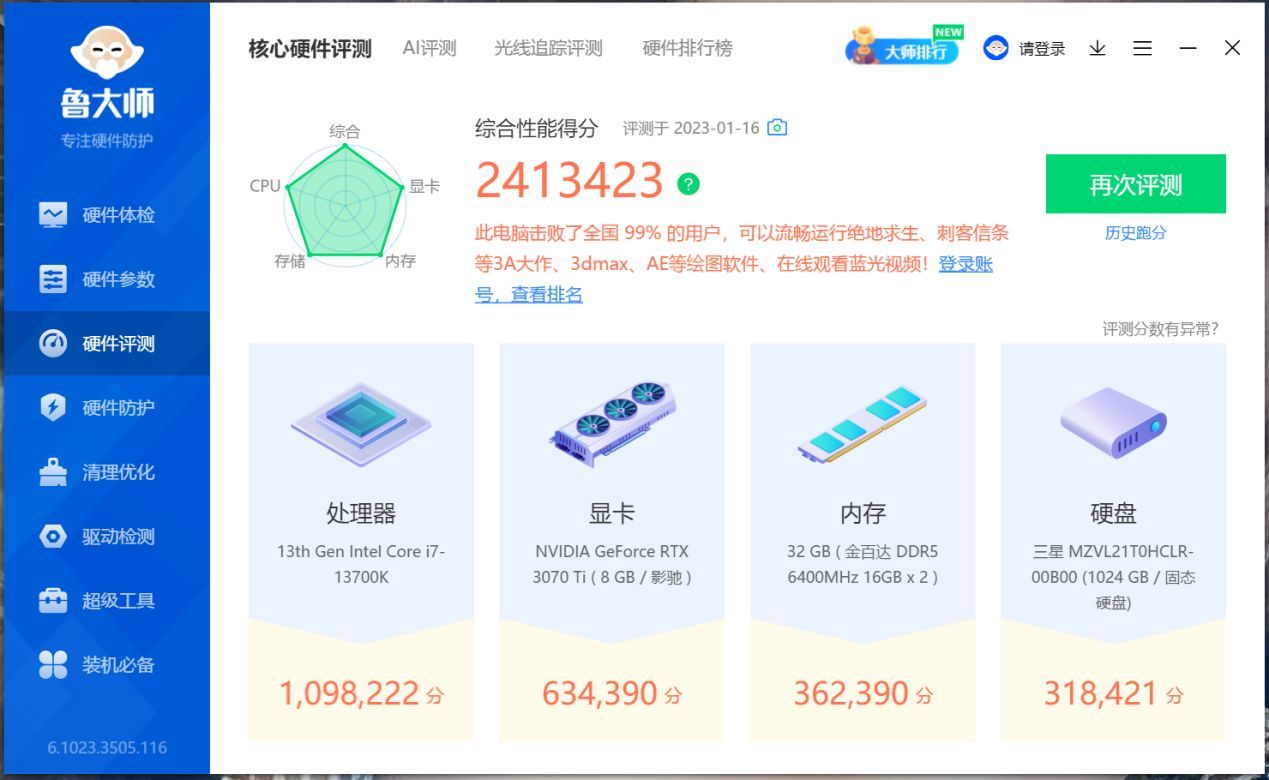The image size is (1269, 780).
Task: Open 硬件体检 in the sidebar
Action: [x=105, y=215]
